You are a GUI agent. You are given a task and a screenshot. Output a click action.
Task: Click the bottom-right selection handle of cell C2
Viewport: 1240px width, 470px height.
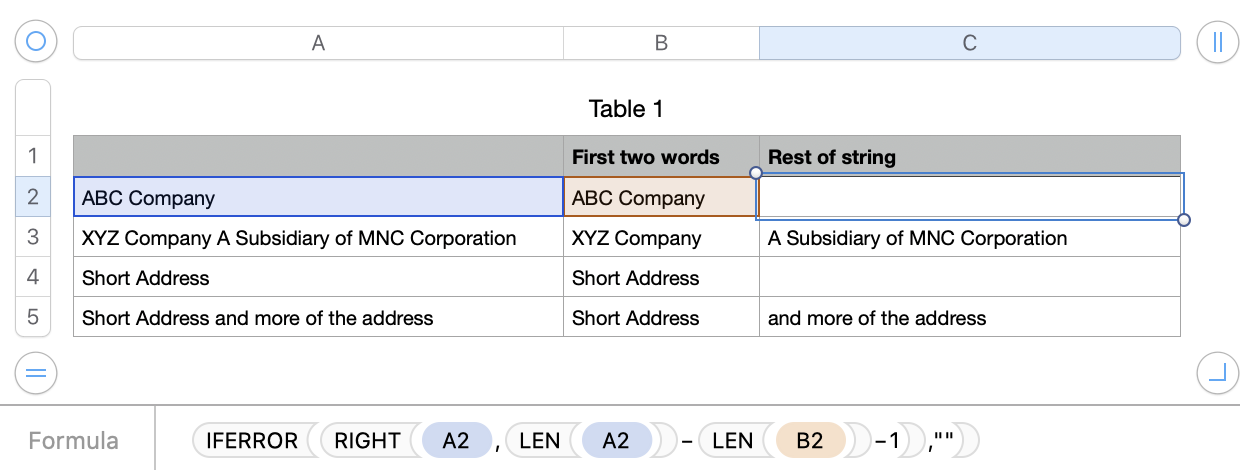pyautogui.click(x=1184, y=220)
